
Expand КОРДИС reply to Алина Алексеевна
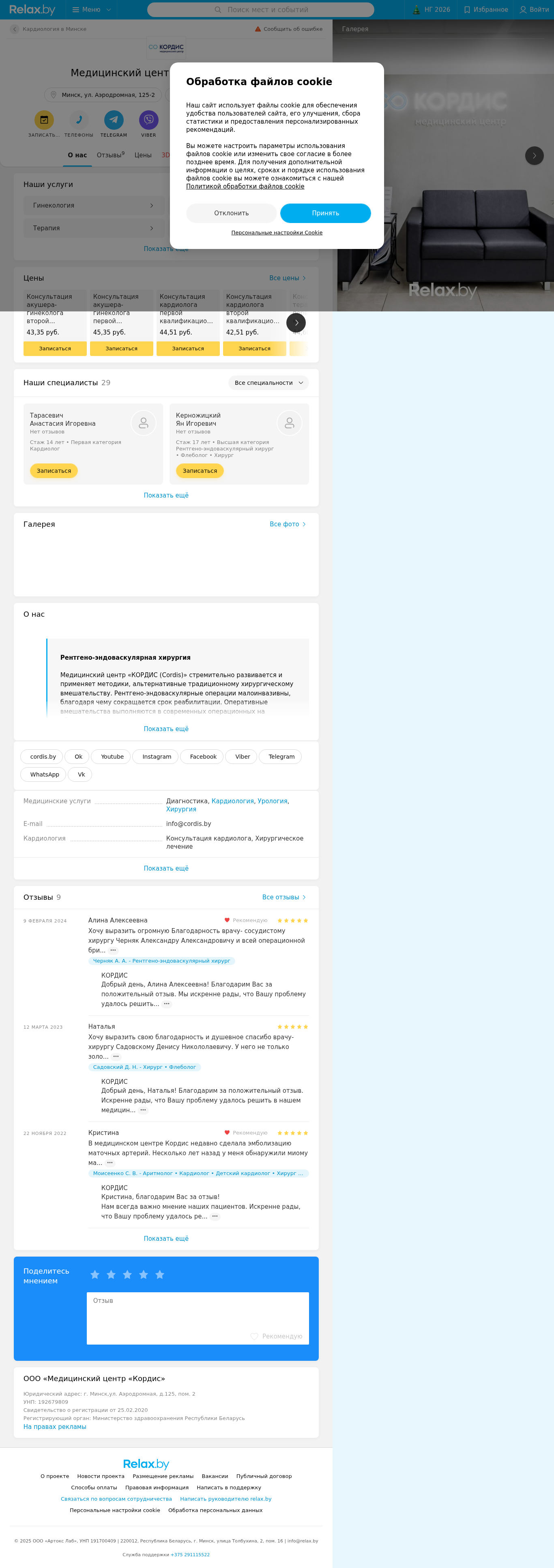pos(167,1004)
